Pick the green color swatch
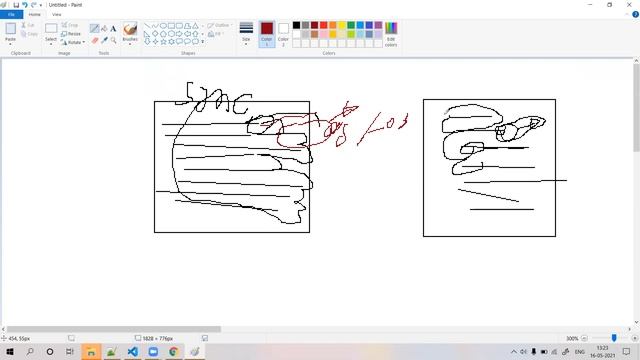This screenshot has height=360, width=640. (x=351, y=25)
